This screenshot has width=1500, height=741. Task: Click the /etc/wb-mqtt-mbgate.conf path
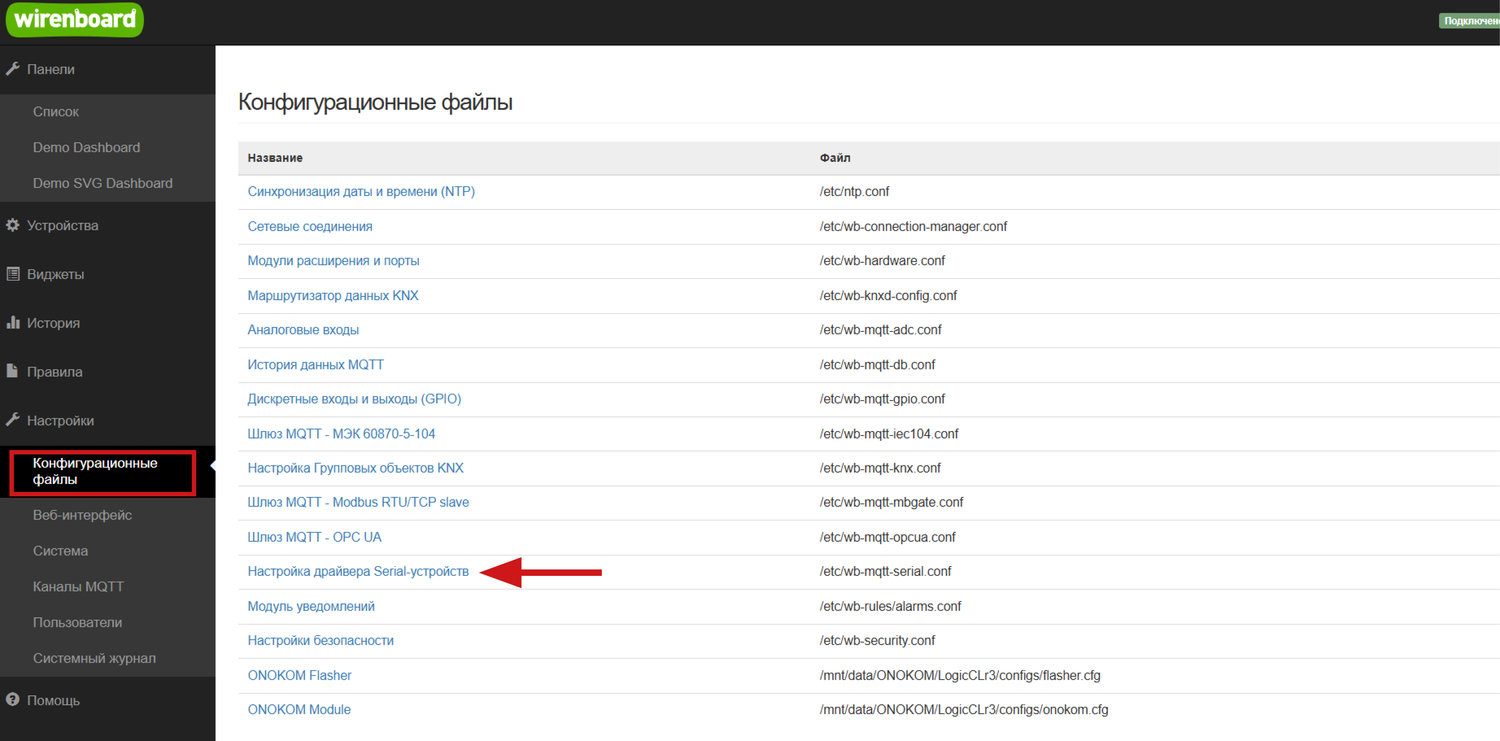(x=891, y=502)
